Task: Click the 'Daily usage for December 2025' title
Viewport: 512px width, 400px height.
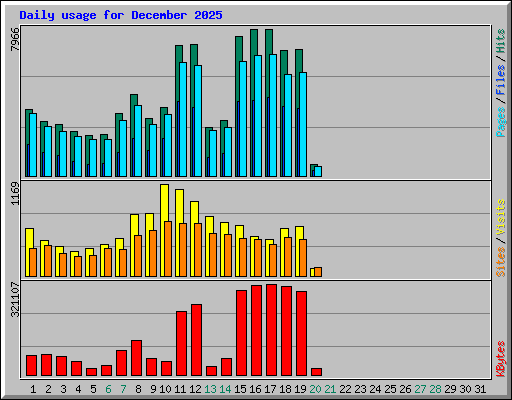Action: (x=121, y=15)
